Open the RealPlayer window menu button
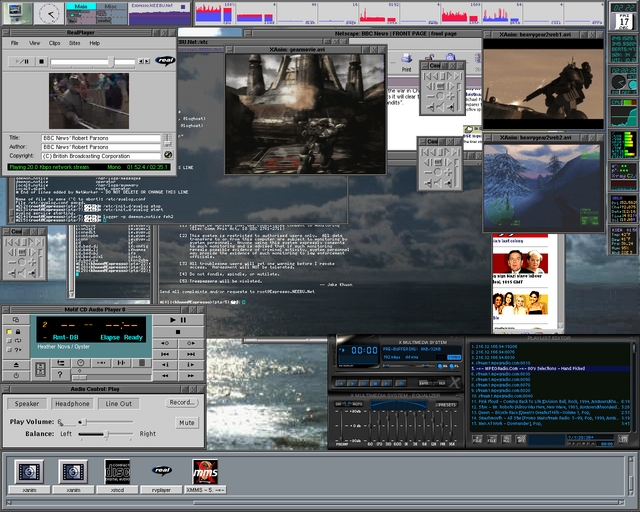This screenshot has width=640, height=512. pyautogui.click(x=6, y=33)
